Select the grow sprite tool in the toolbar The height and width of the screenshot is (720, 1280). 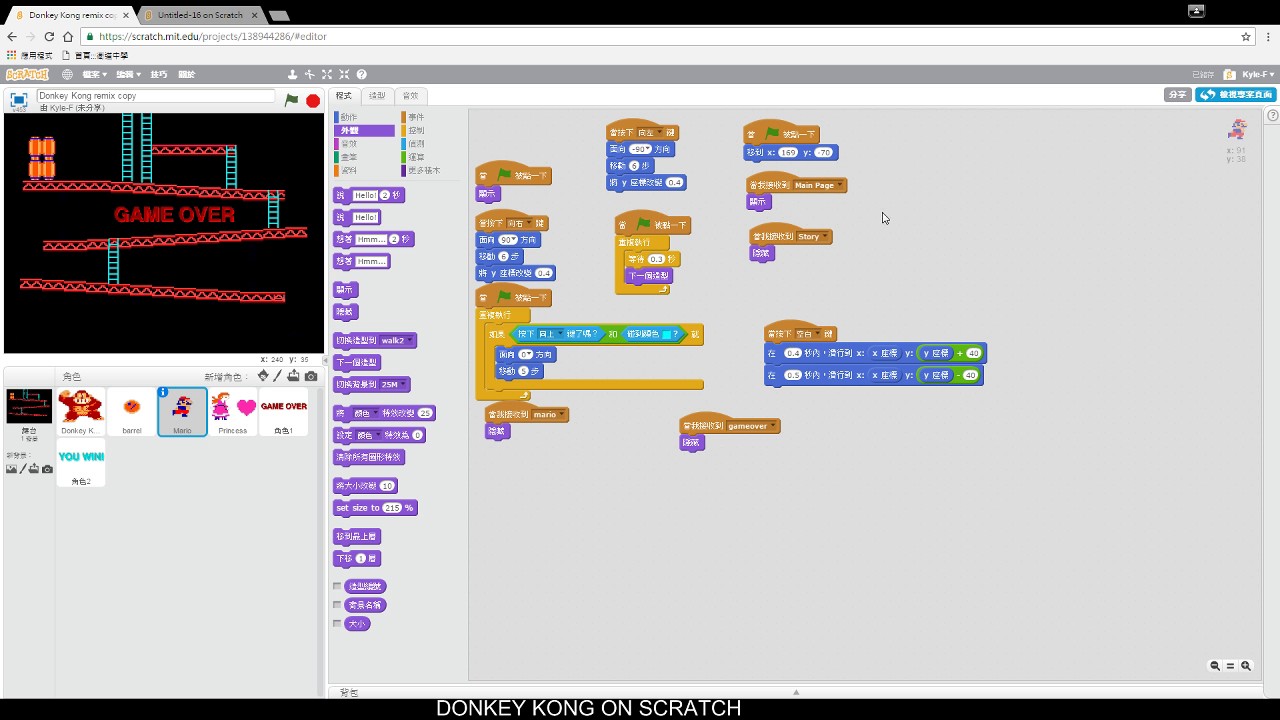pyautogui.click(x=327, y=74)
